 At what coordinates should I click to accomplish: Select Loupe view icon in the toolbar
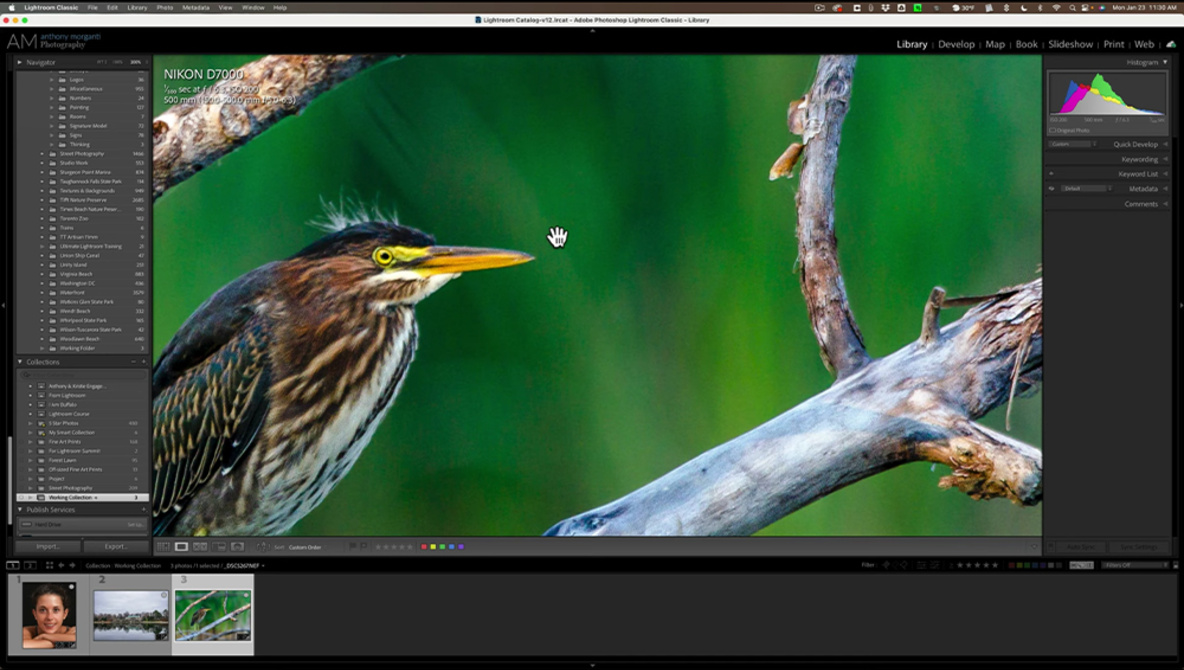point(181,547)
